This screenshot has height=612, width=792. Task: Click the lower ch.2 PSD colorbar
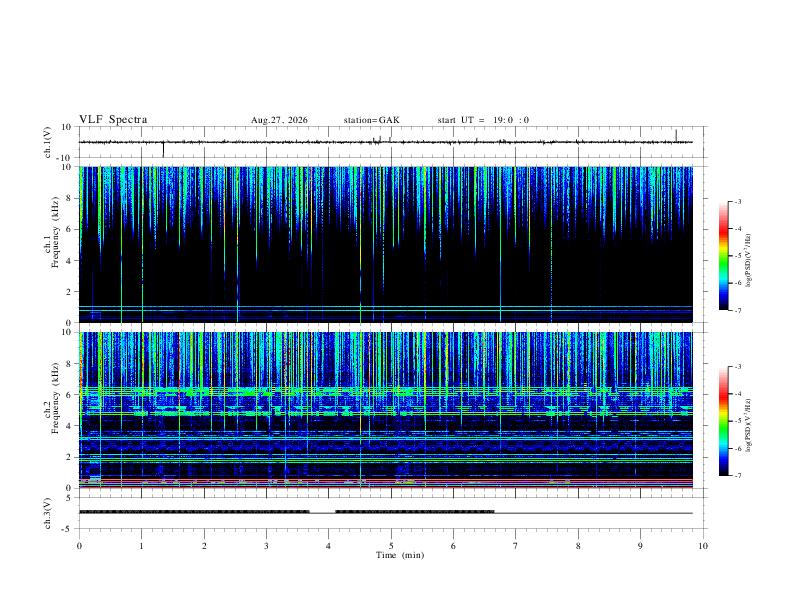724,421
